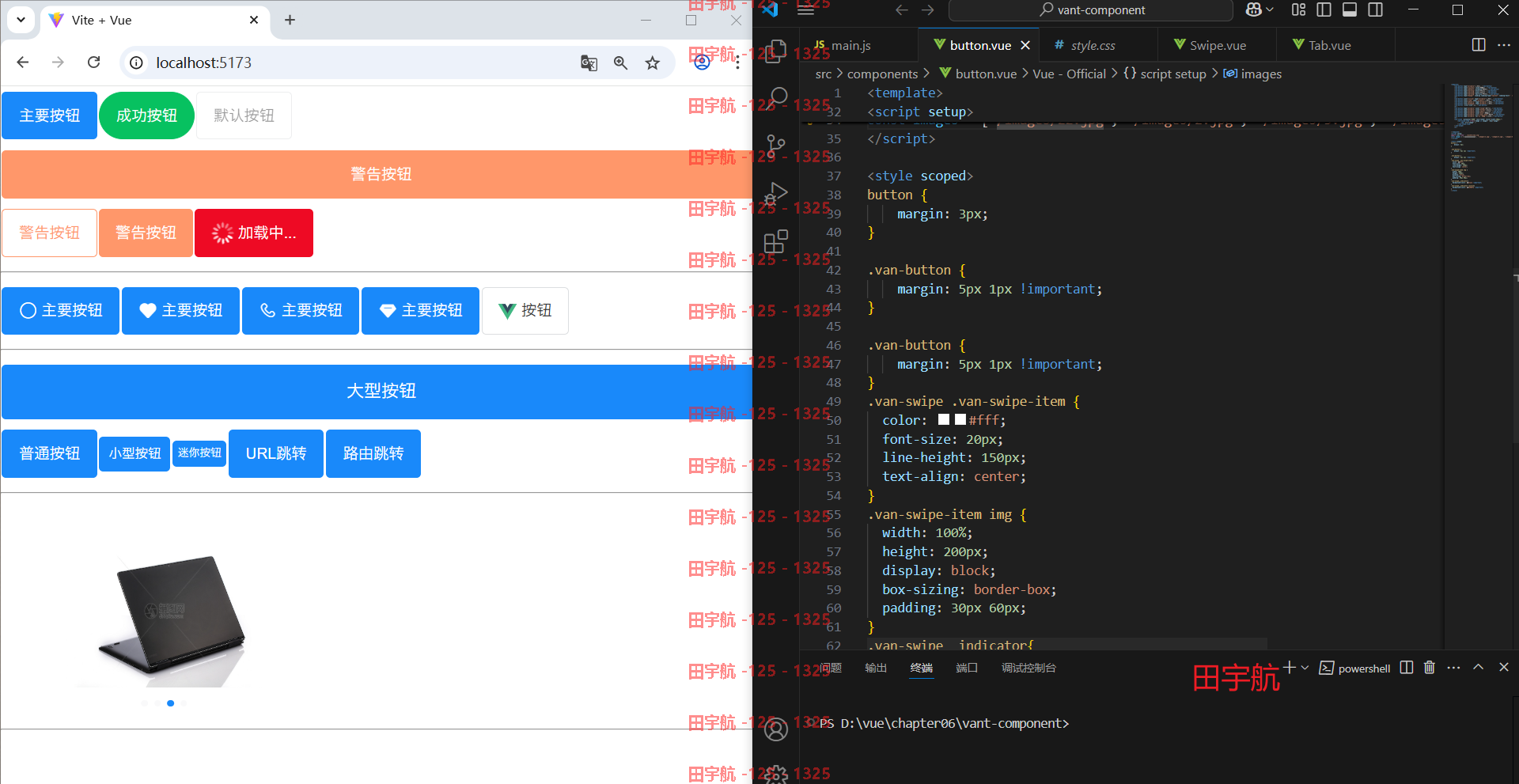Open Explorer in VS Code activity bar
1519x784 pixels.
(x=776, y=51)
